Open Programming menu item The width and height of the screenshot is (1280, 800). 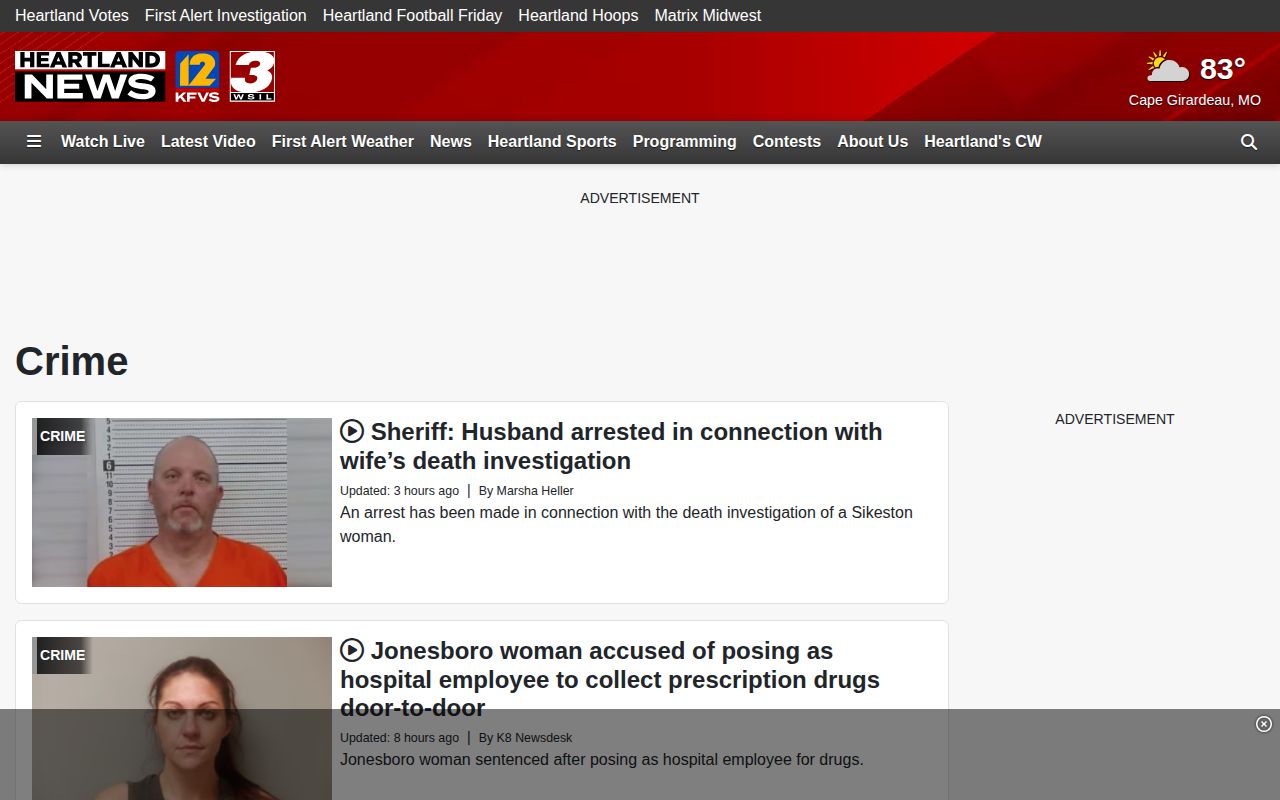coord(685,141)
